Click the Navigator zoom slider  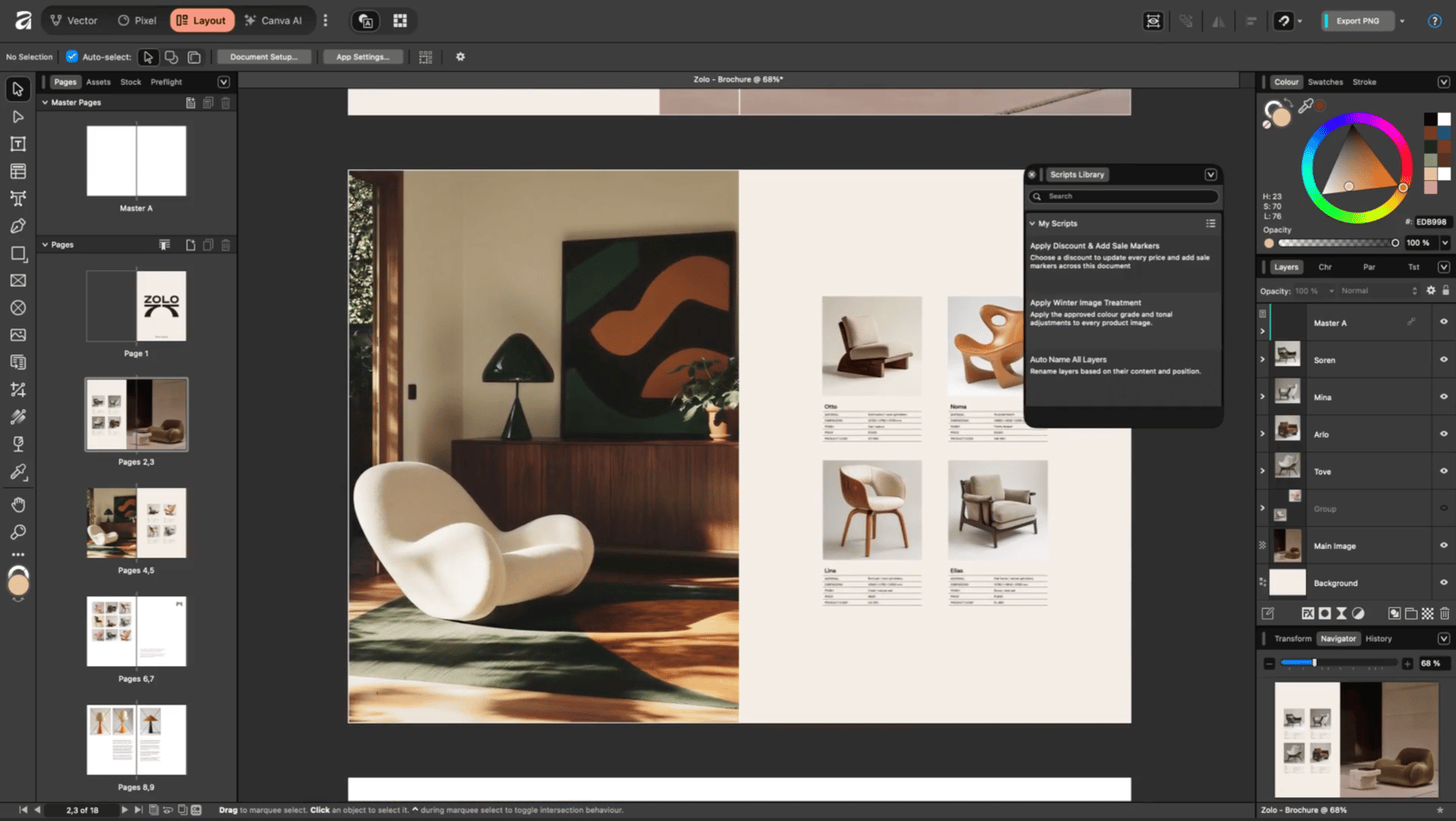click(x=1339, y=664)
